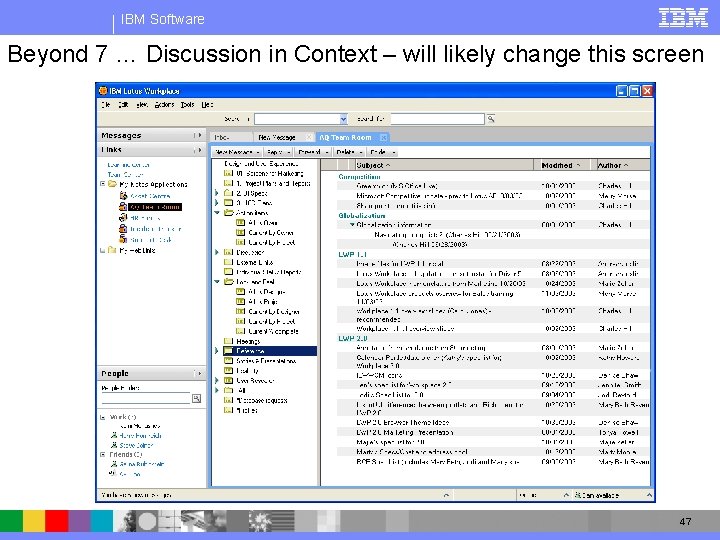
Task: Click the lock icon of highlighted My Team Room entry
Action: click(123, 207)
